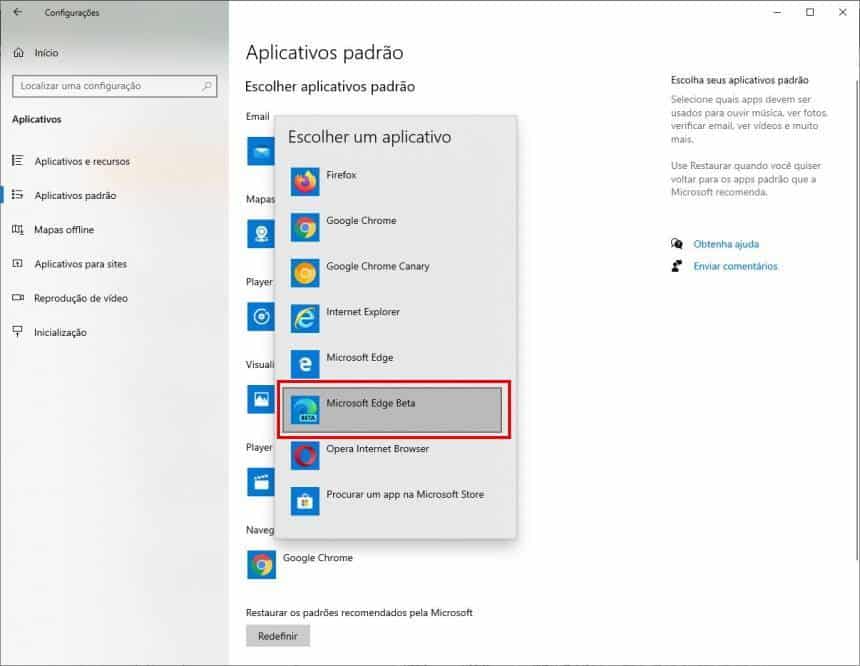Choose the Google Chrome icon in the popup list

click(305, 227)
